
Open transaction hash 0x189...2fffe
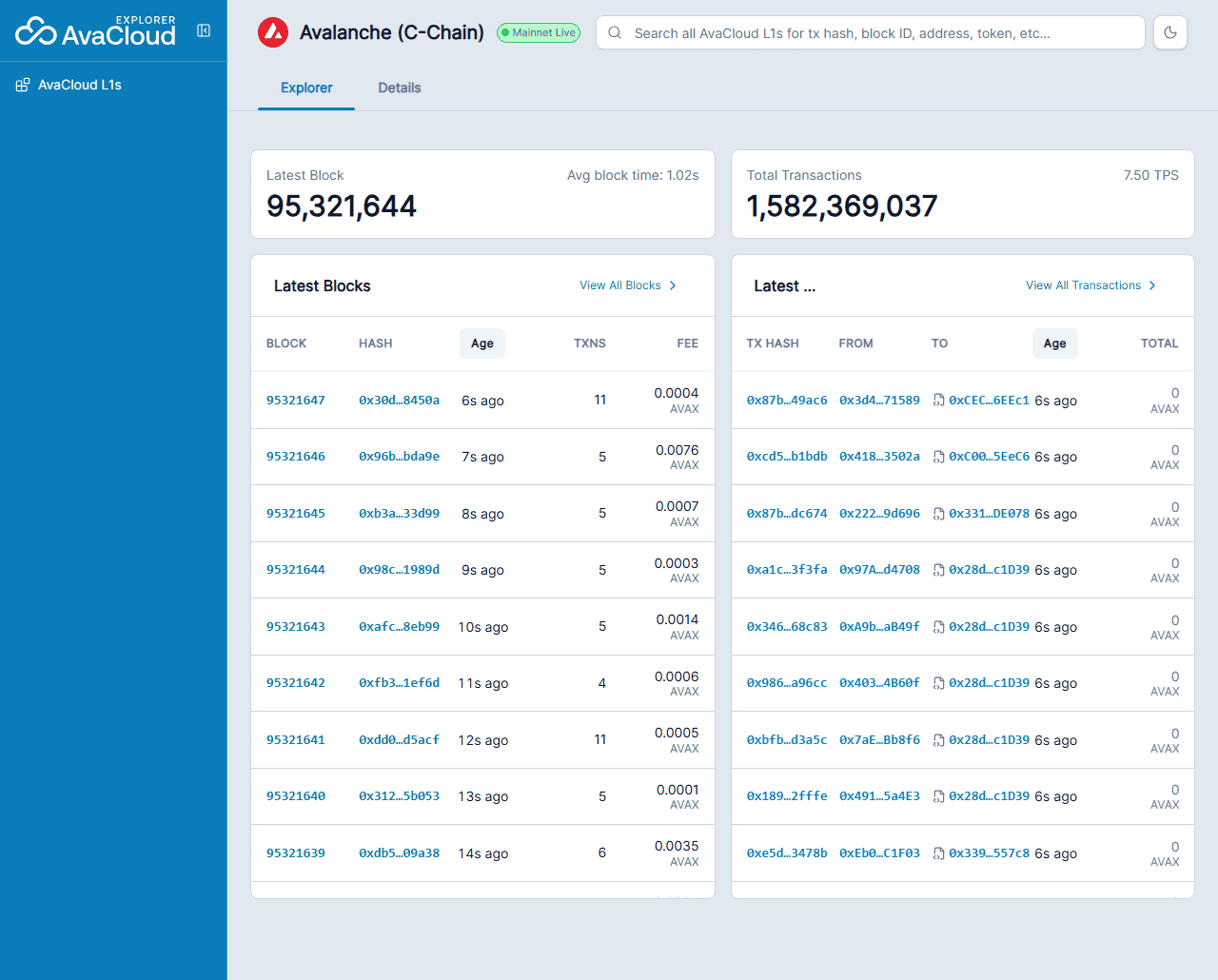coord(787,796)
